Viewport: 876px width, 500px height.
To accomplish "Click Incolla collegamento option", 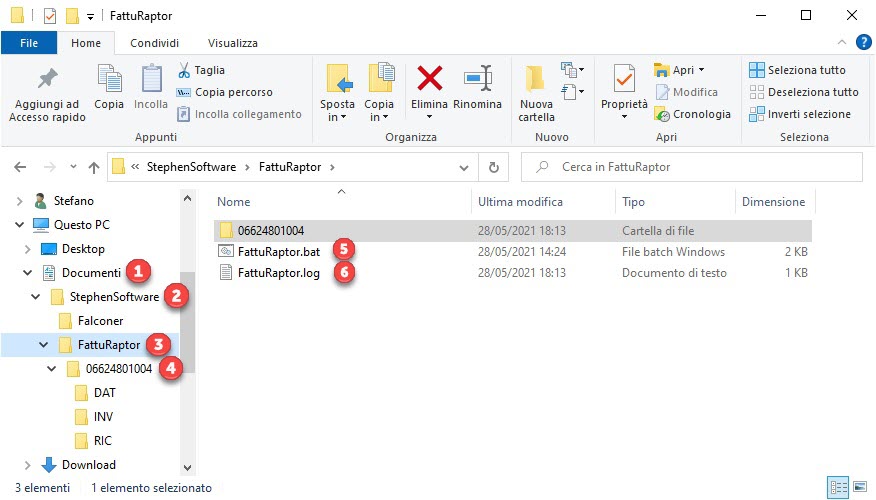I will tap(239, 114).
